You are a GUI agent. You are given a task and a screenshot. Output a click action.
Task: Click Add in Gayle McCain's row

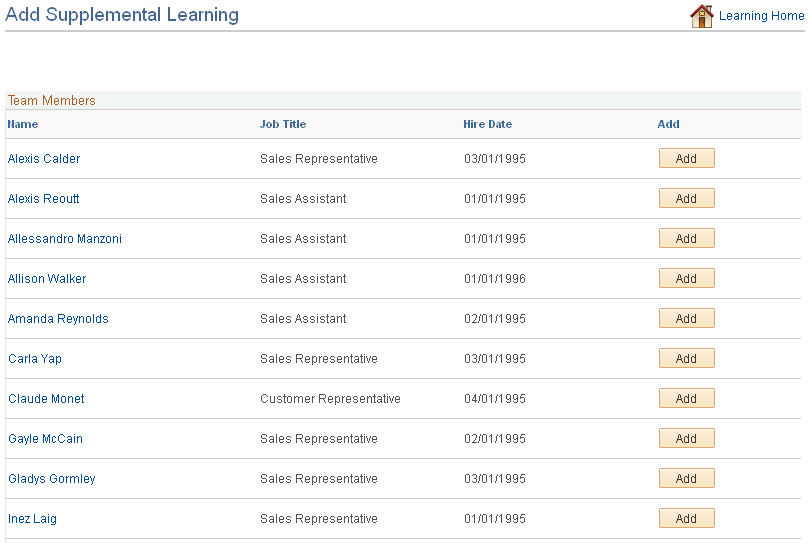[686, 438]
